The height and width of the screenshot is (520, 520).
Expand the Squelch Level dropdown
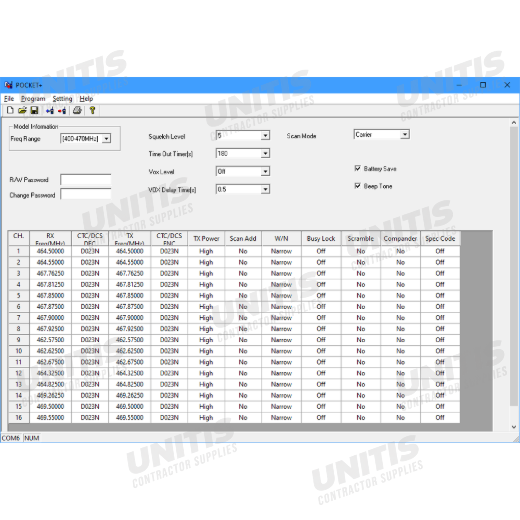click(265, 135)
